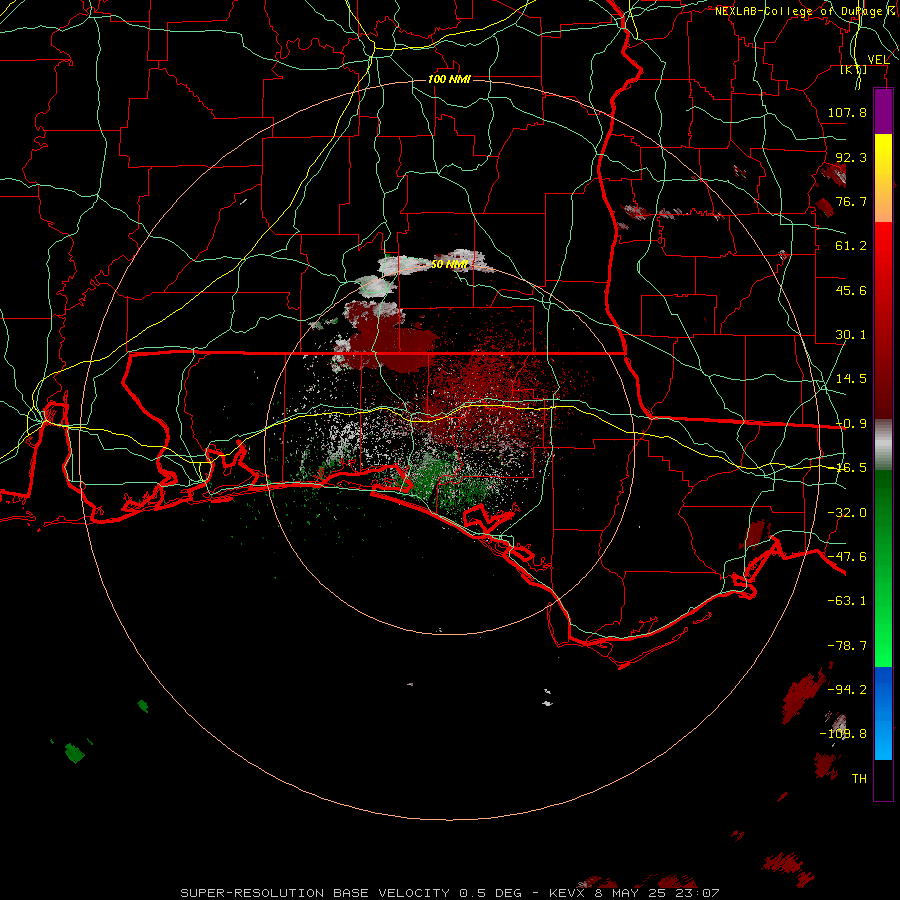
Task: Click the 14.5 velocity scale label
Action: pyautogui.click(x=851, y=379)
